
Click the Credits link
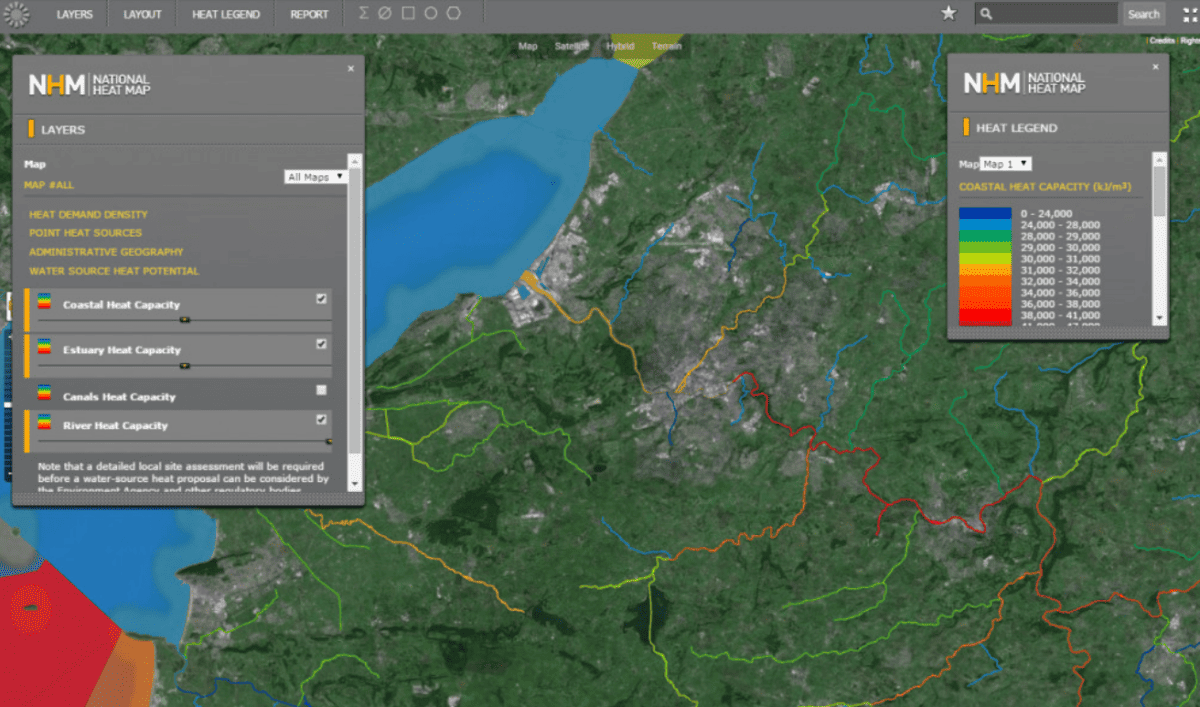(1161, 41)
